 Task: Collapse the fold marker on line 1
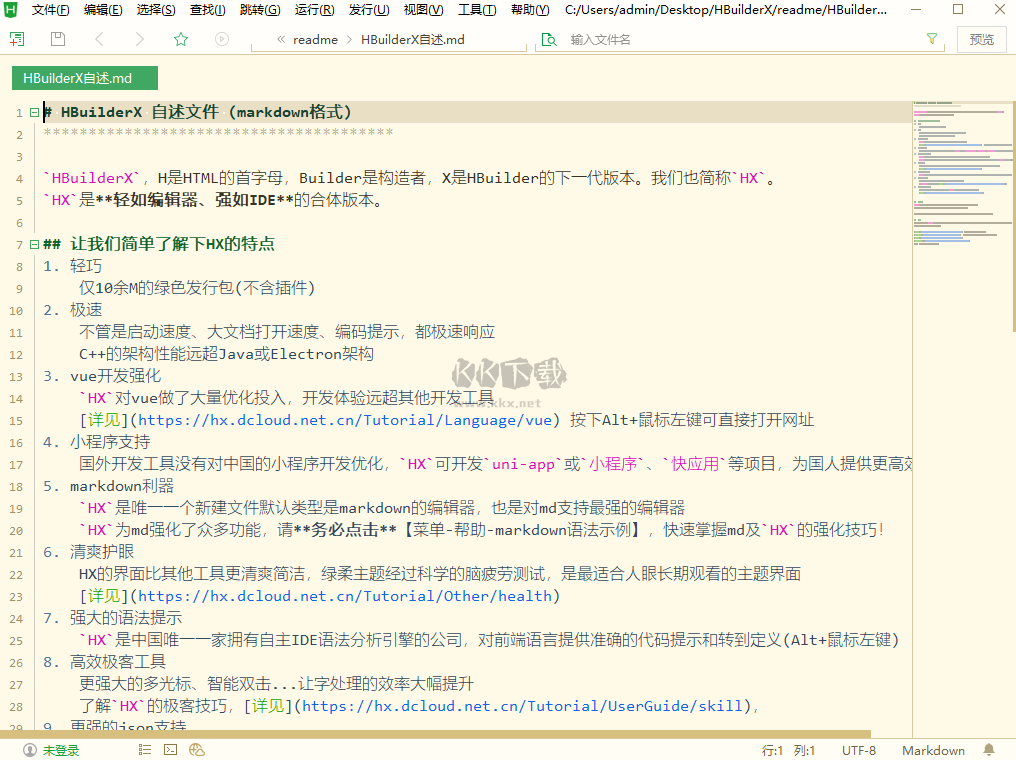pyautogui.click(x=33, y=111)
